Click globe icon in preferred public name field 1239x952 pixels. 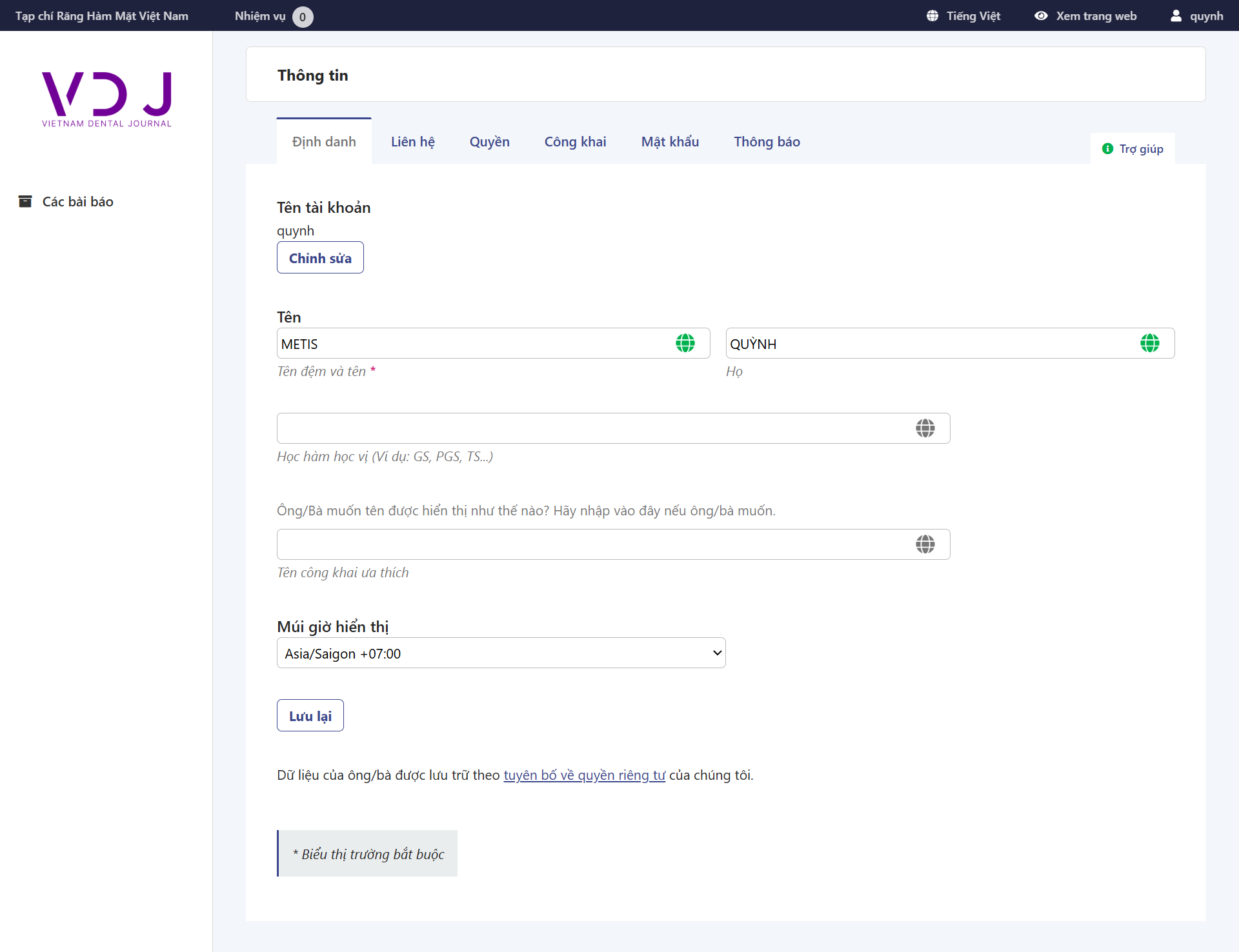point(925,544)
